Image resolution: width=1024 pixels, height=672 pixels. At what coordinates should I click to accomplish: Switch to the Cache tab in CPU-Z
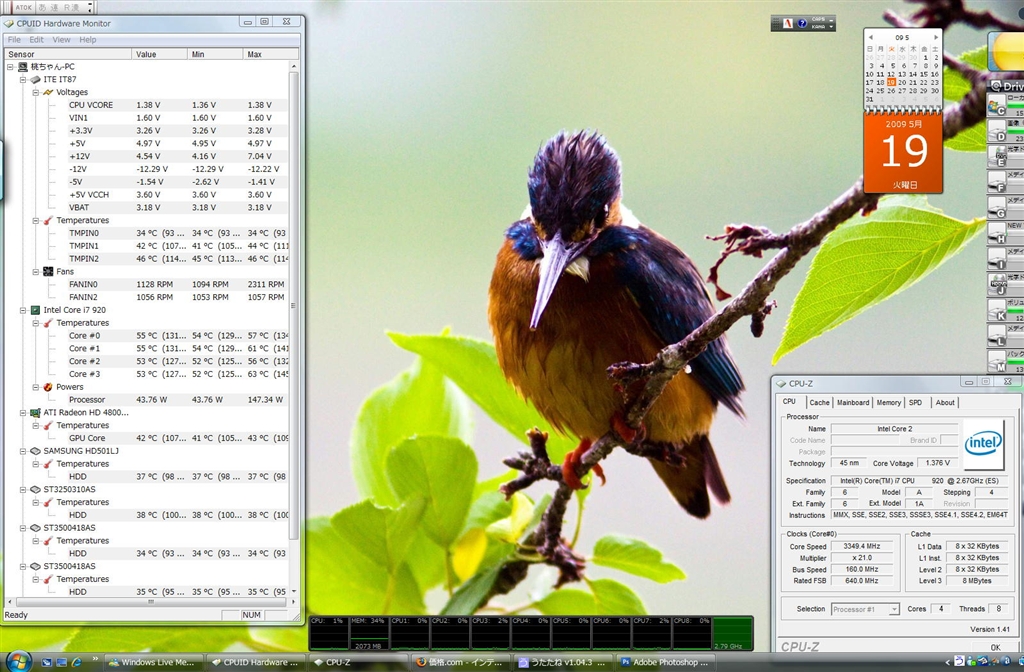tap(820, 402)
